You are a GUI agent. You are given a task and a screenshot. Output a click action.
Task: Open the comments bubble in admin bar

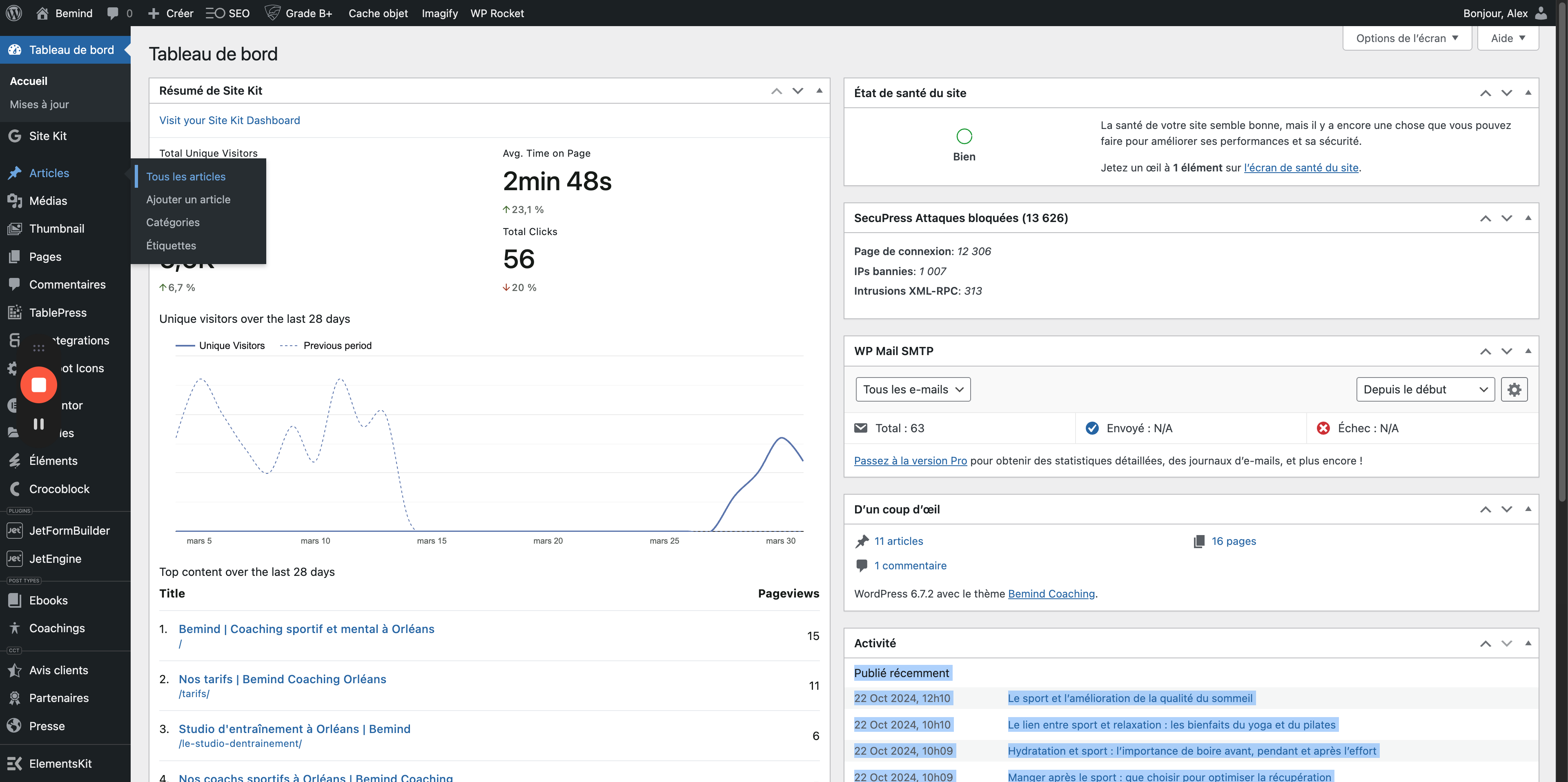pyautogui.click(x=113, y=13)
